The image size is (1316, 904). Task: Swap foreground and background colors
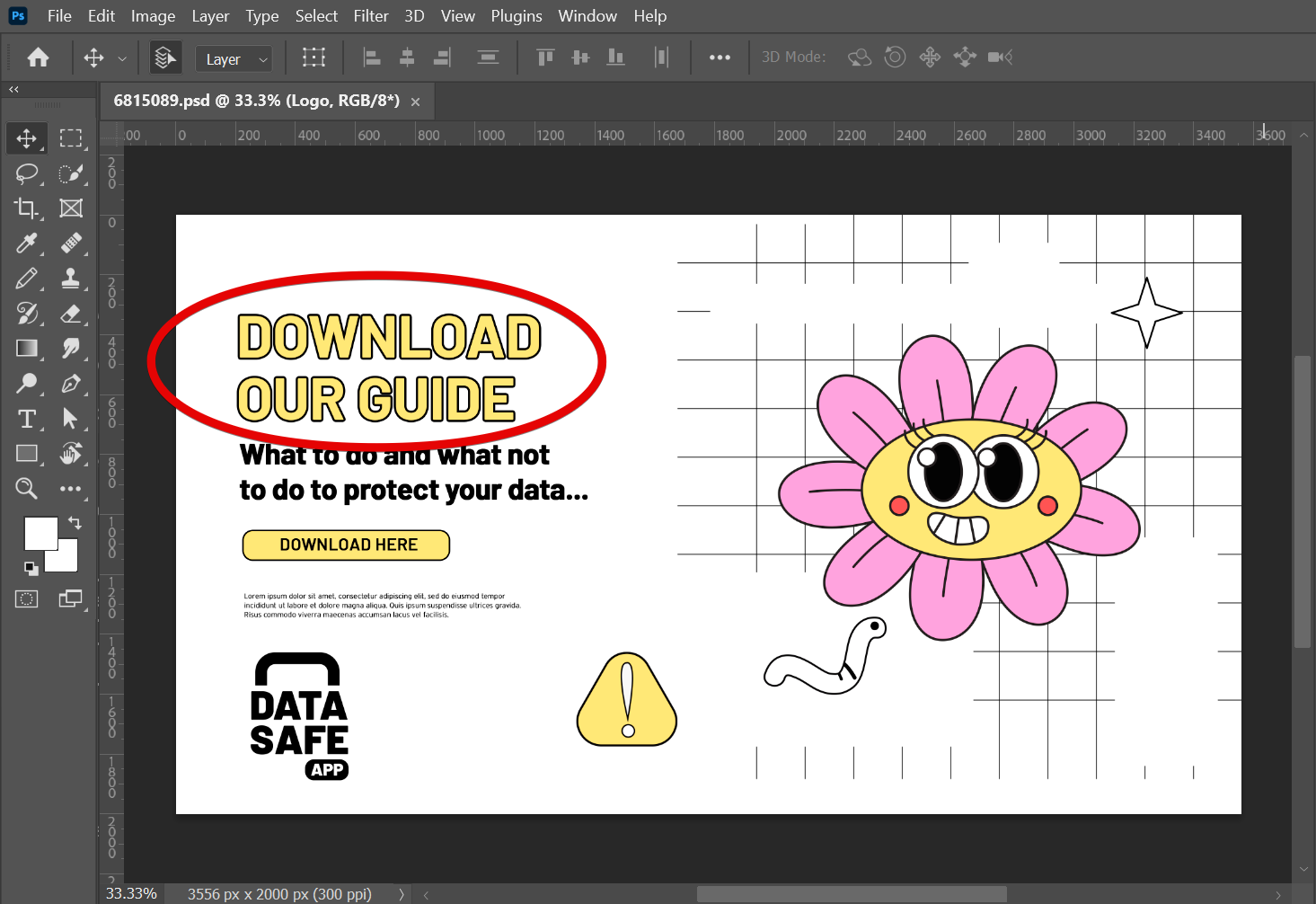[75, 523]
